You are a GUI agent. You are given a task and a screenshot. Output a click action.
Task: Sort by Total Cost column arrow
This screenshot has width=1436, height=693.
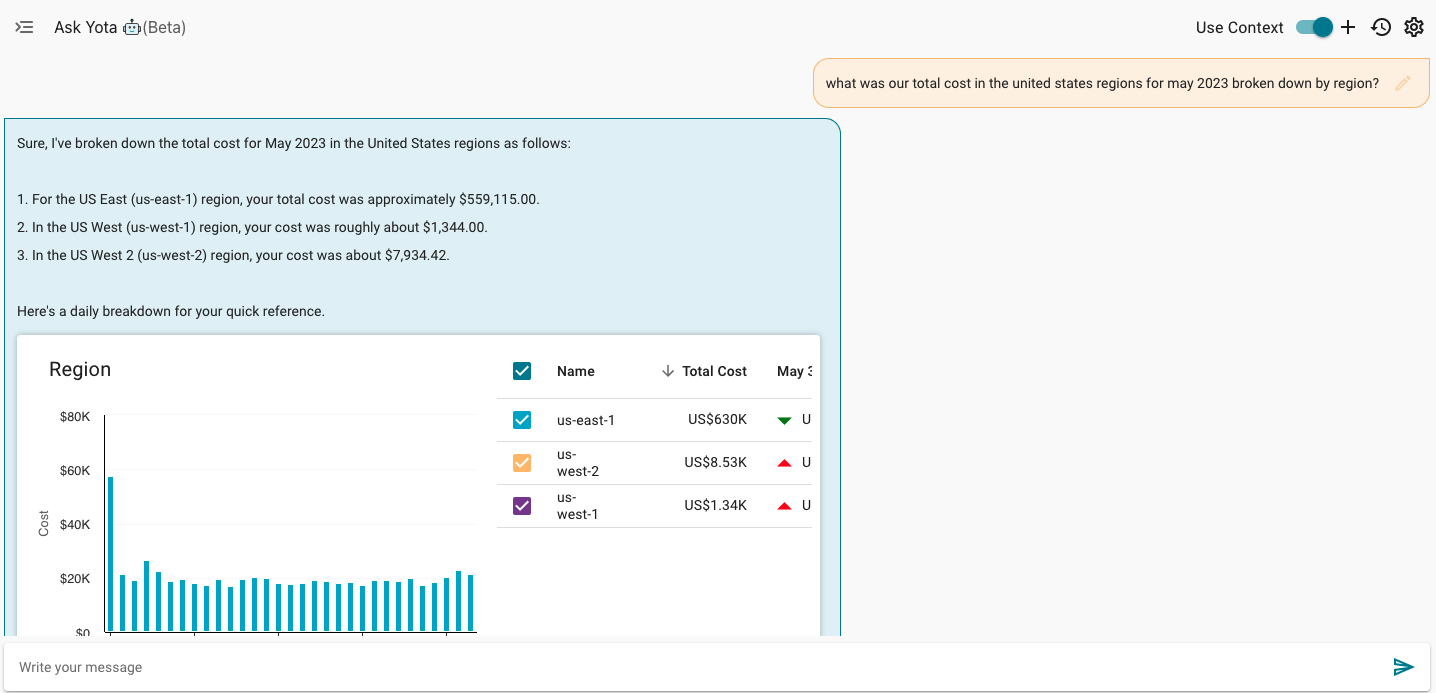(x=668, y=371)
